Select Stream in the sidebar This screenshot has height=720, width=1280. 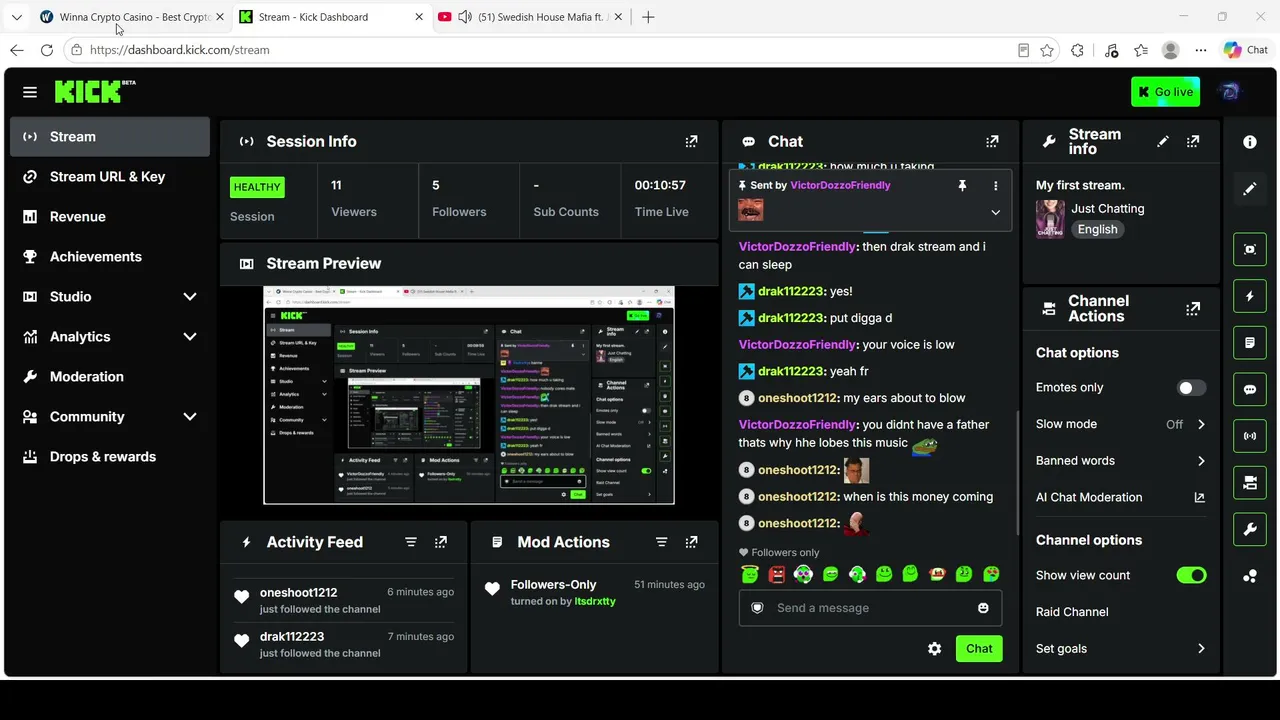pyautogui.click(x=110, y=137)
